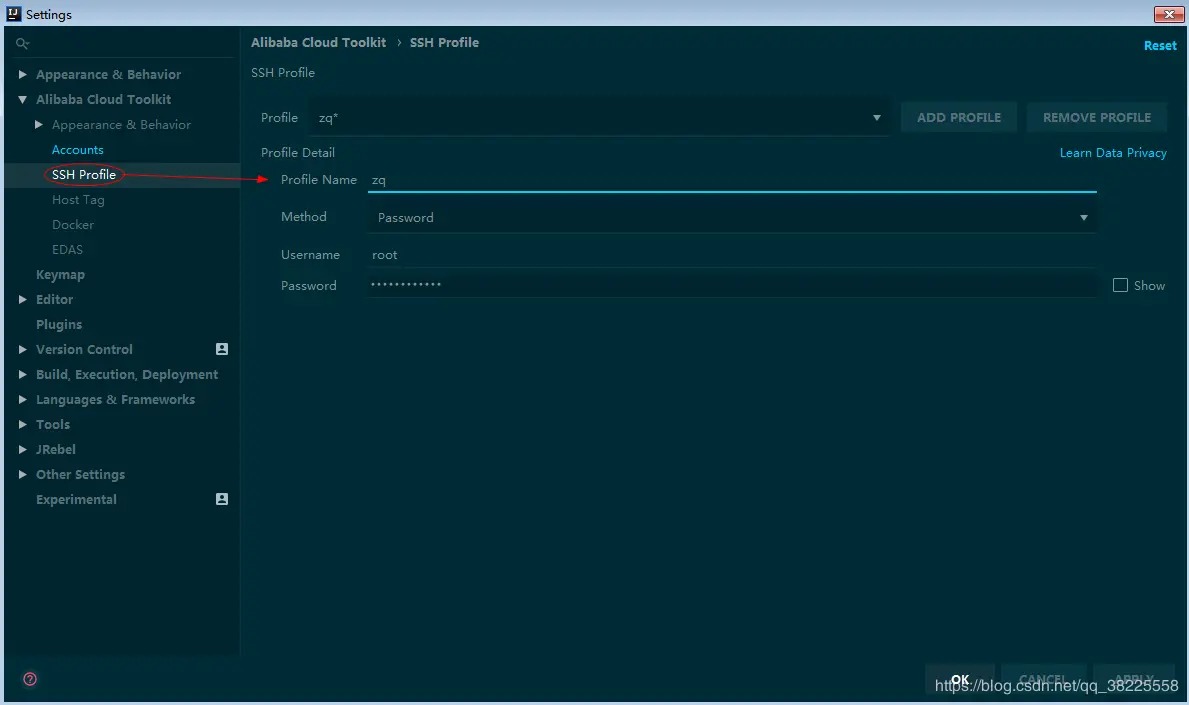Expand the Editor section
The height and width of the screenshot is (705, 1189).
click(23, 299)
